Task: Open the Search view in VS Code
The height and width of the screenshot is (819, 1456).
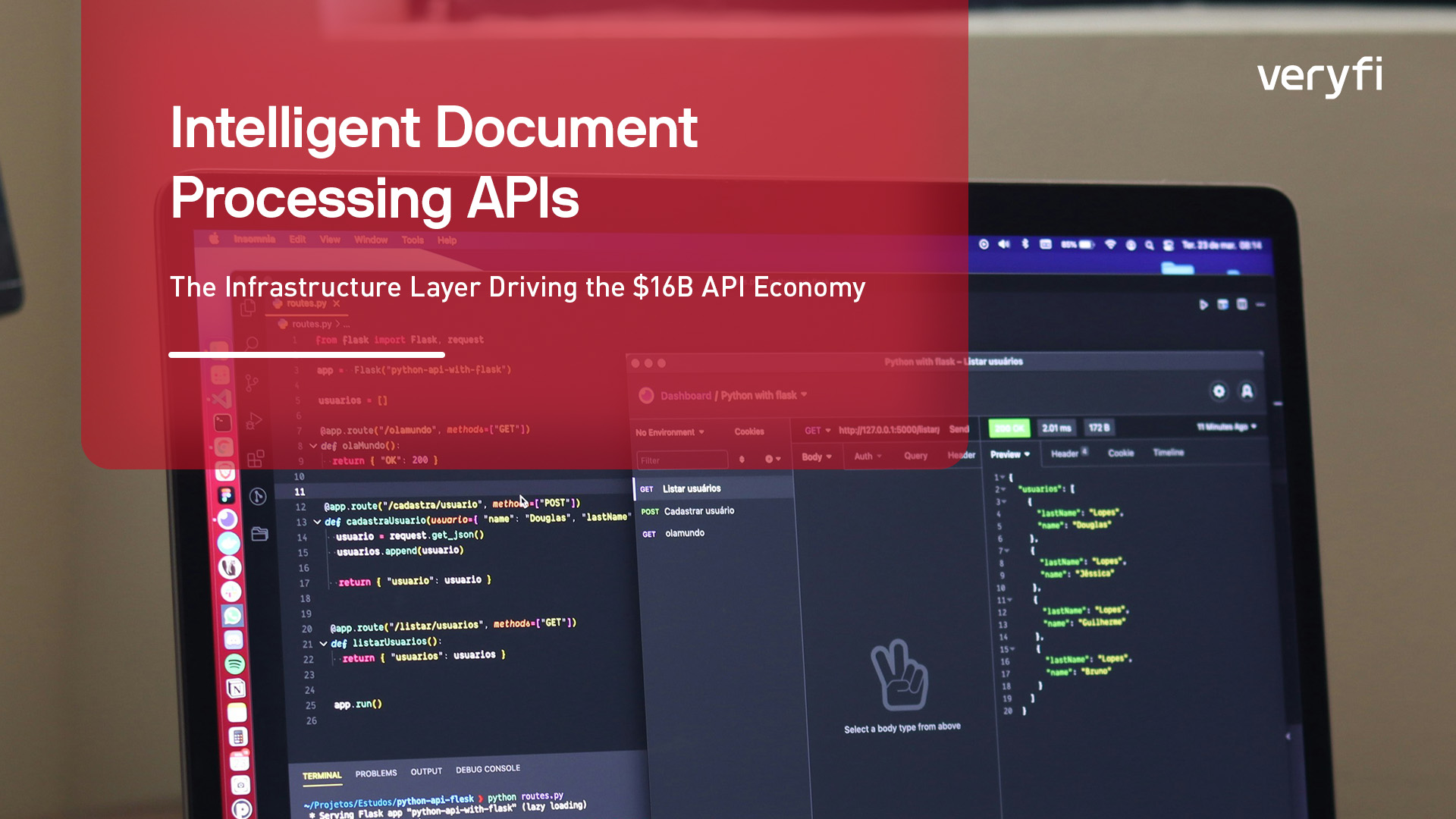Action: (x=252, y=344)
